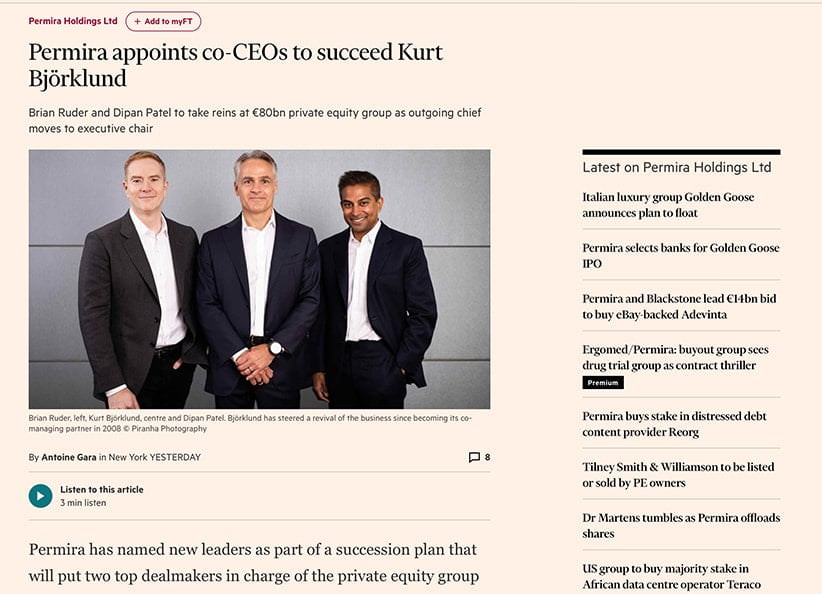
Task: Open Tilney Smith & Williamson listing story
Action: [678, 475]
